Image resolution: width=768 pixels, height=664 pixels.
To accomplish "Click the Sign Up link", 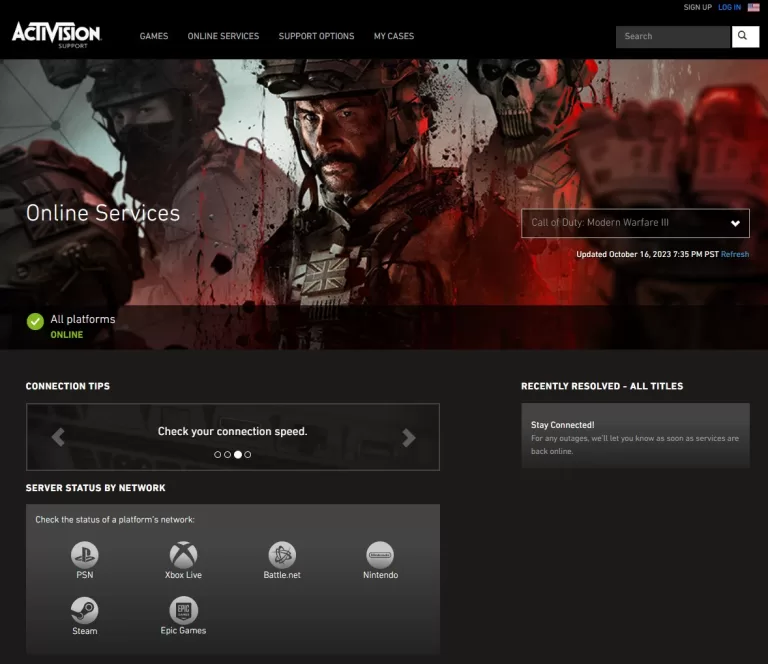I will [697, 7].
